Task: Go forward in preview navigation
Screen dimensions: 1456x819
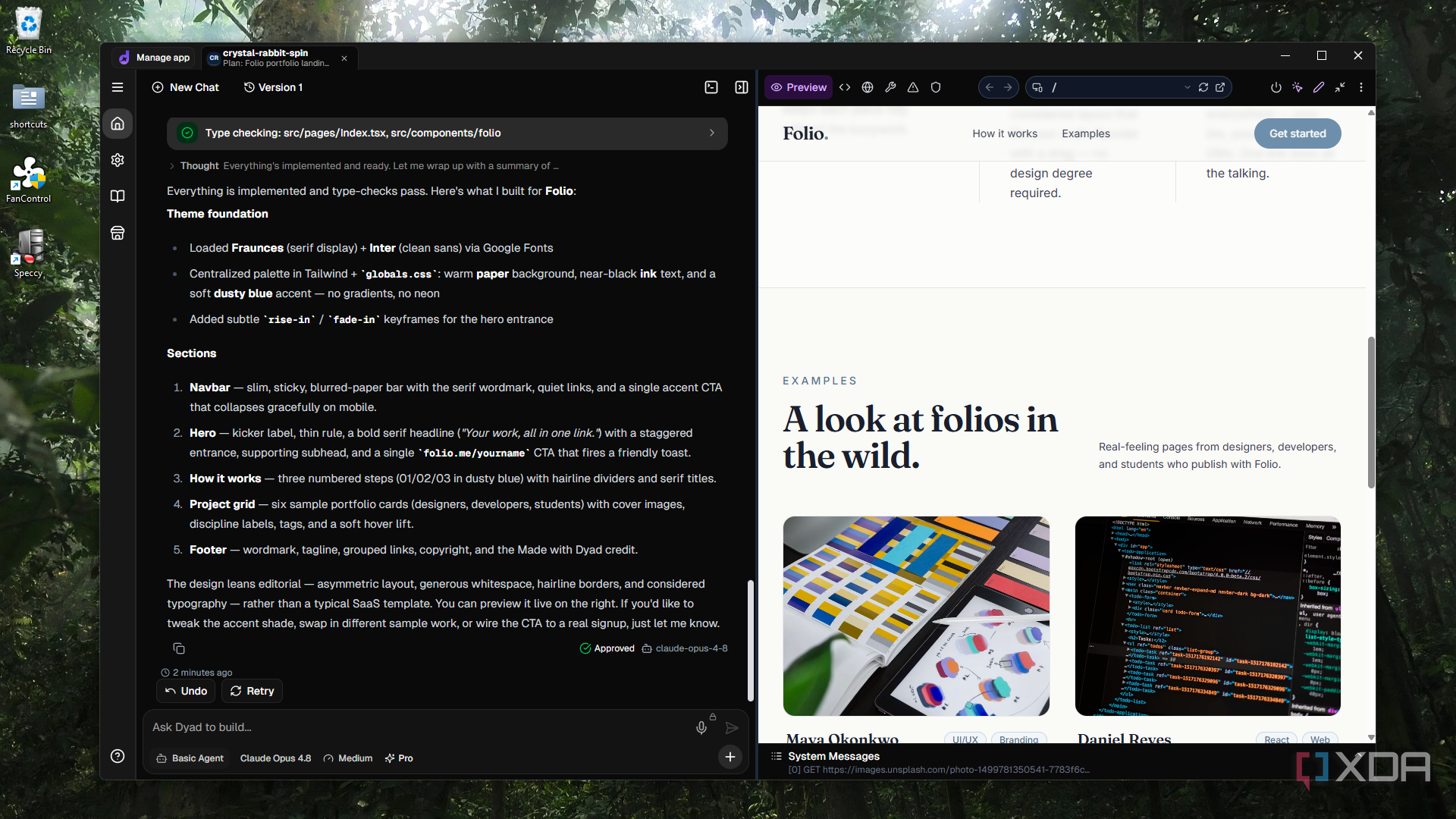Action: pyautogui.click(x=1008, y=87)
